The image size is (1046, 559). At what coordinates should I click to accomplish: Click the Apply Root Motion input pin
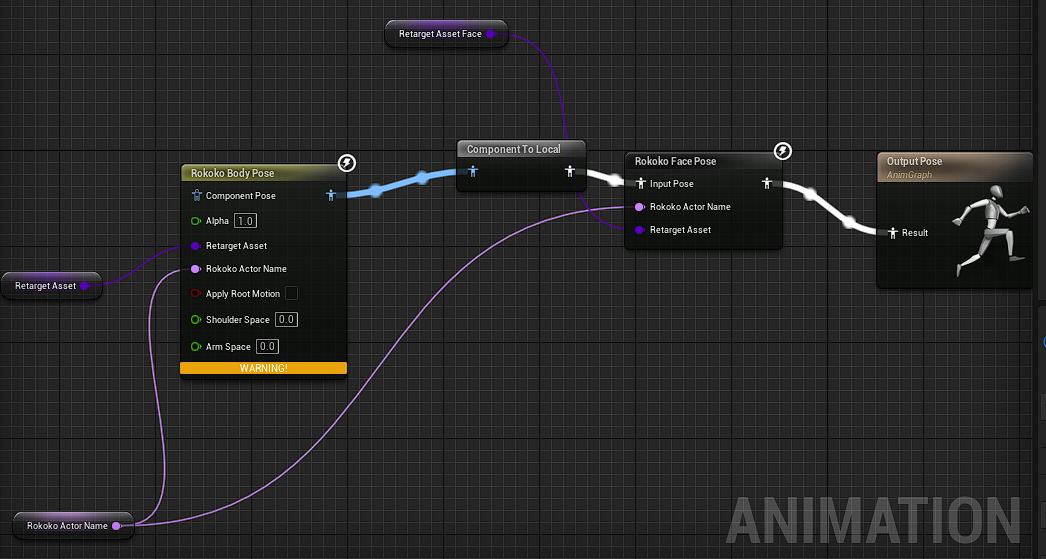(x=195, y=294)
